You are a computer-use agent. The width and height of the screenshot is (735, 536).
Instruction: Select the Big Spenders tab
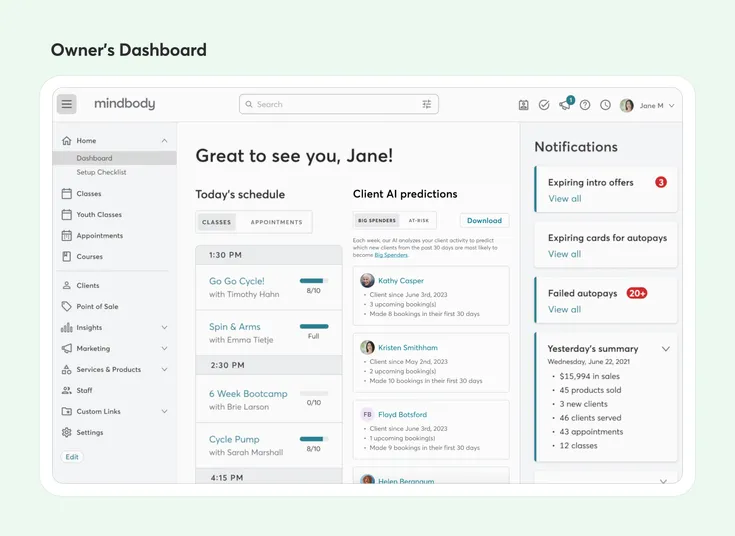pyautogui.click(x=377, y=220)
